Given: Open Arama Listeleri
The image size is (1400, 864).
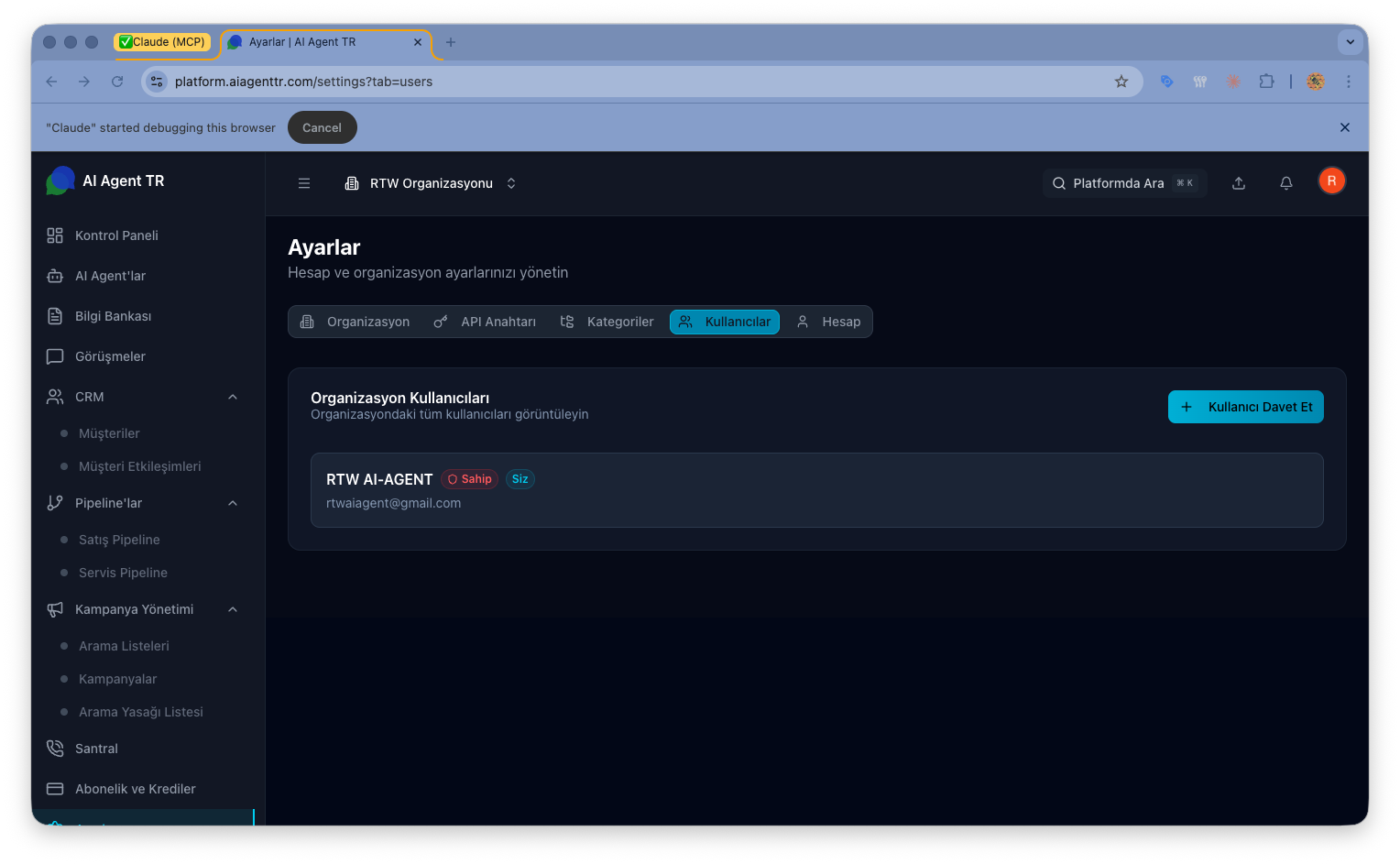Looking at the screenshot, I should point(124,646).
